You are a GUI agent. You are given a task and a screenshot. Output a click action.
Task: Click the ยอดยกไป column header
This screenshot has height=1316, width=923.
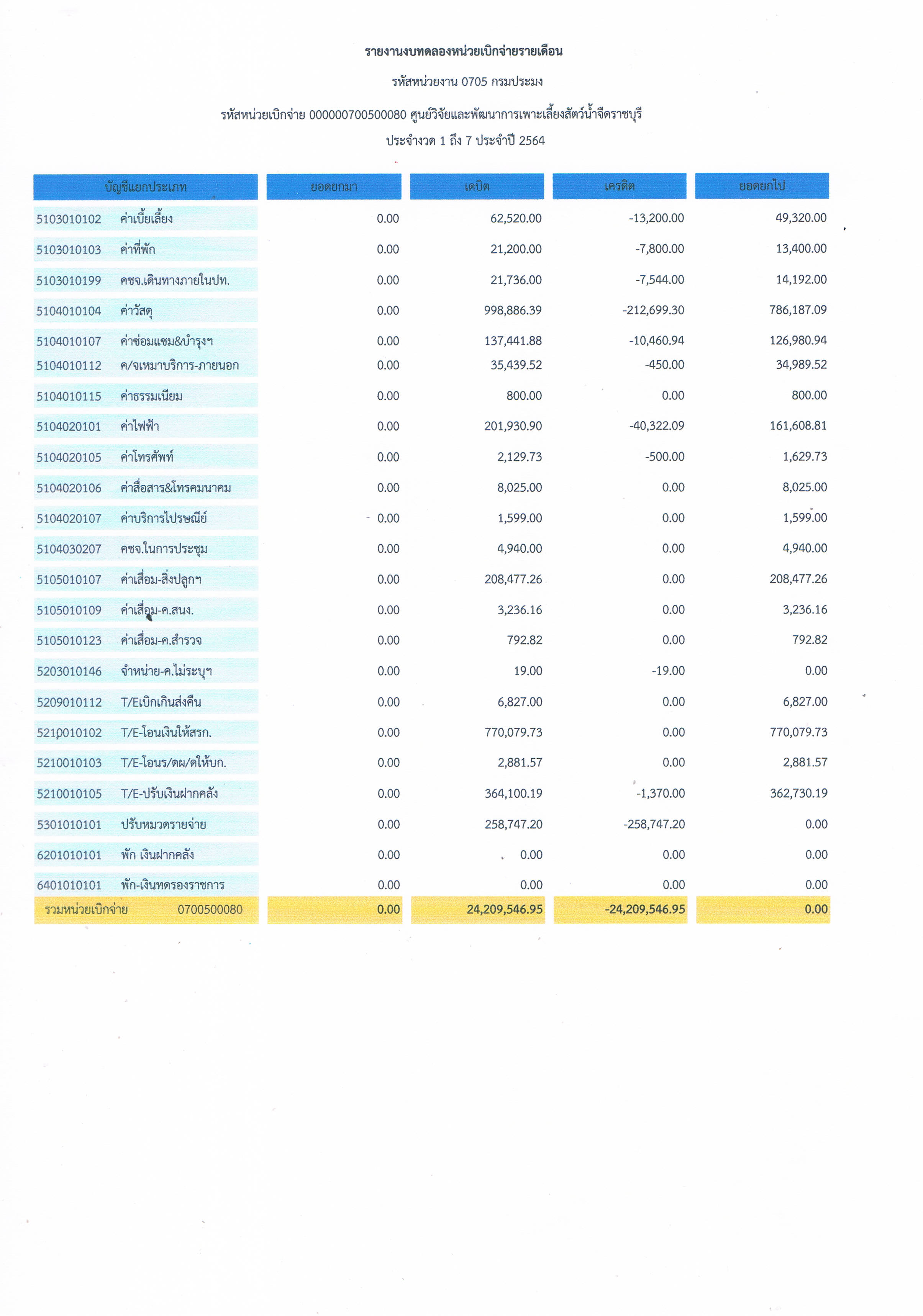(761, 186)
